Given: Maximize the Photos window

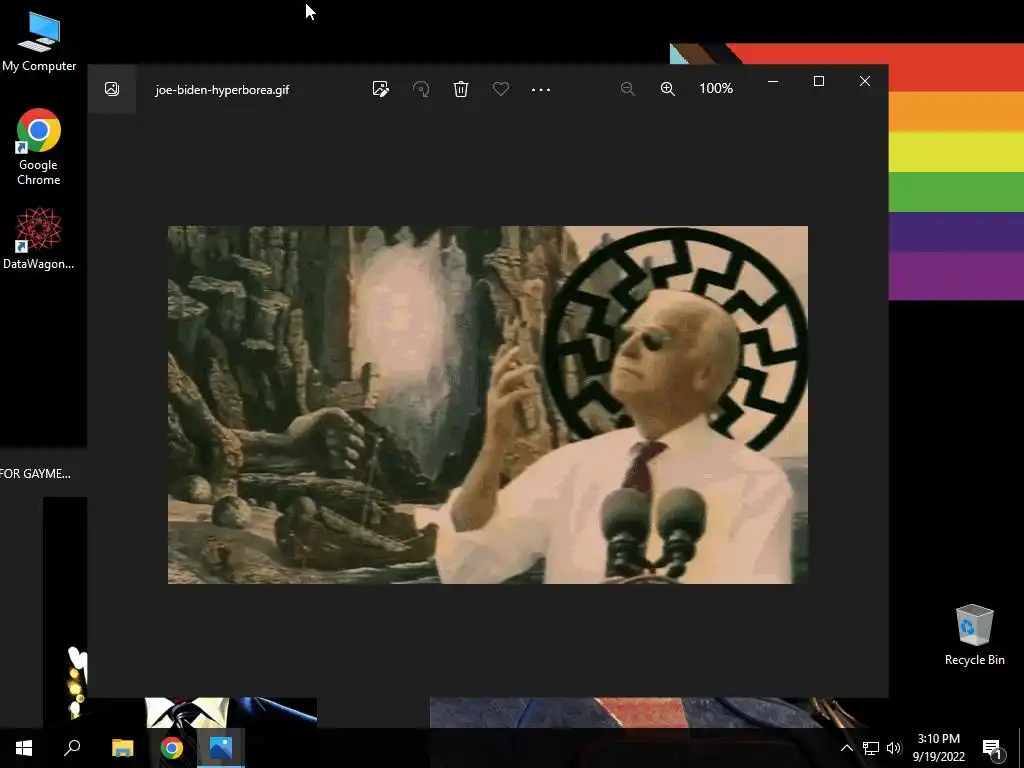Looking at the screenshot, I should point(819,81).
